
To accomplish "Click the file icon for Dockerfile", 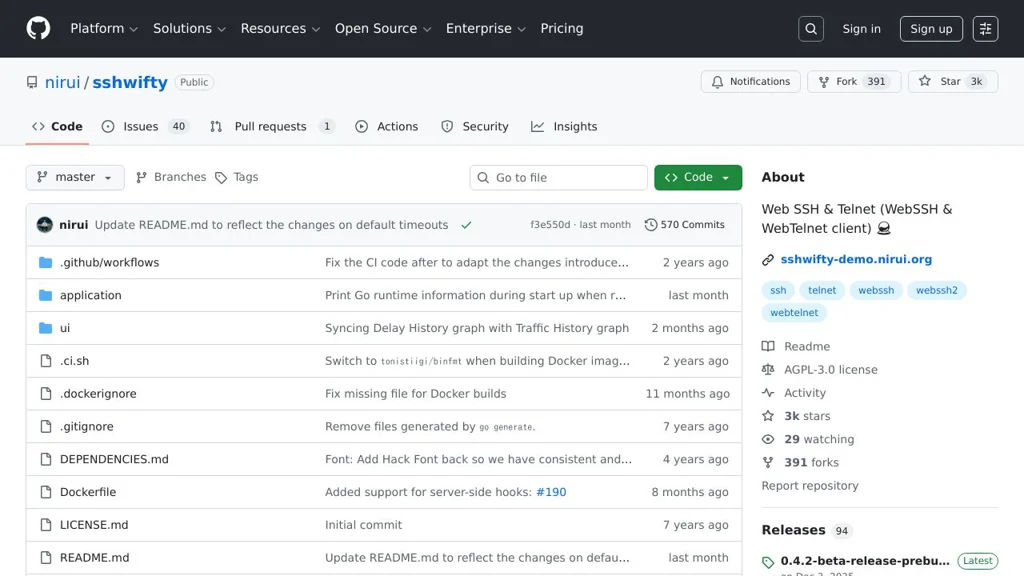I will pos(46,492).
